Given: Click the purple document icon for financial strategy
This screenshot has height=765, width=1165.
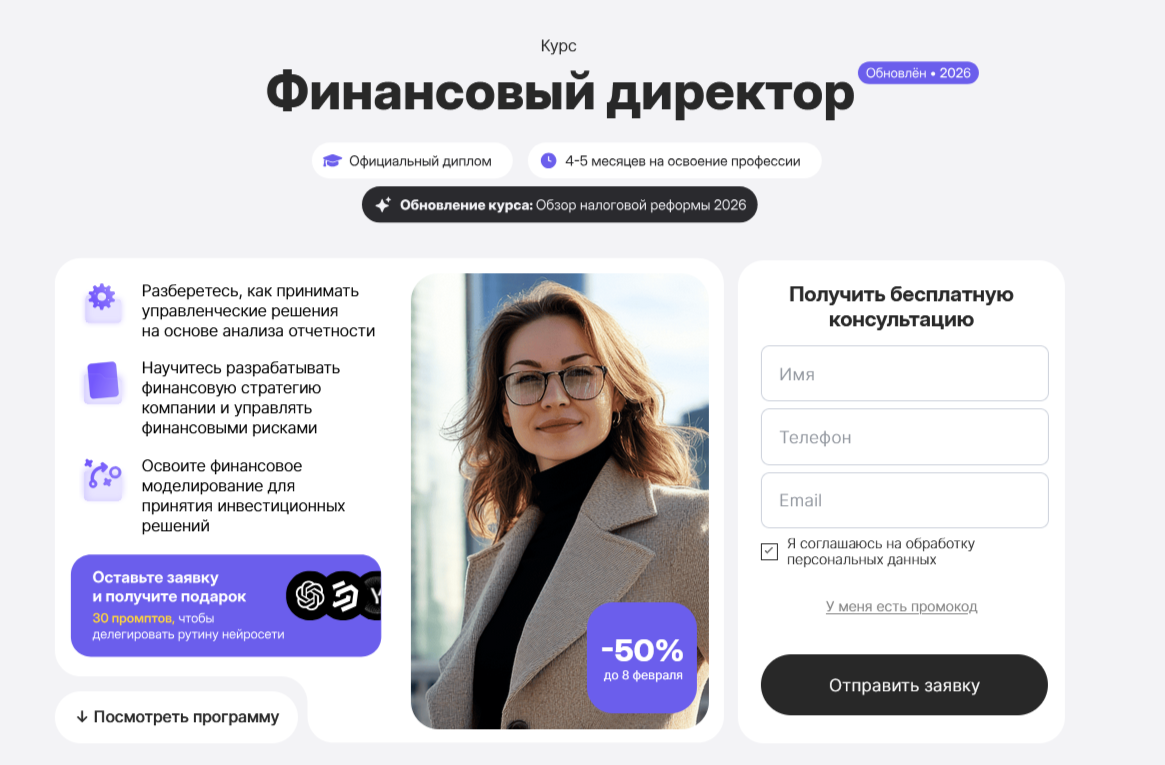Looking at the screenshot, I should click(x=103, y=382).
